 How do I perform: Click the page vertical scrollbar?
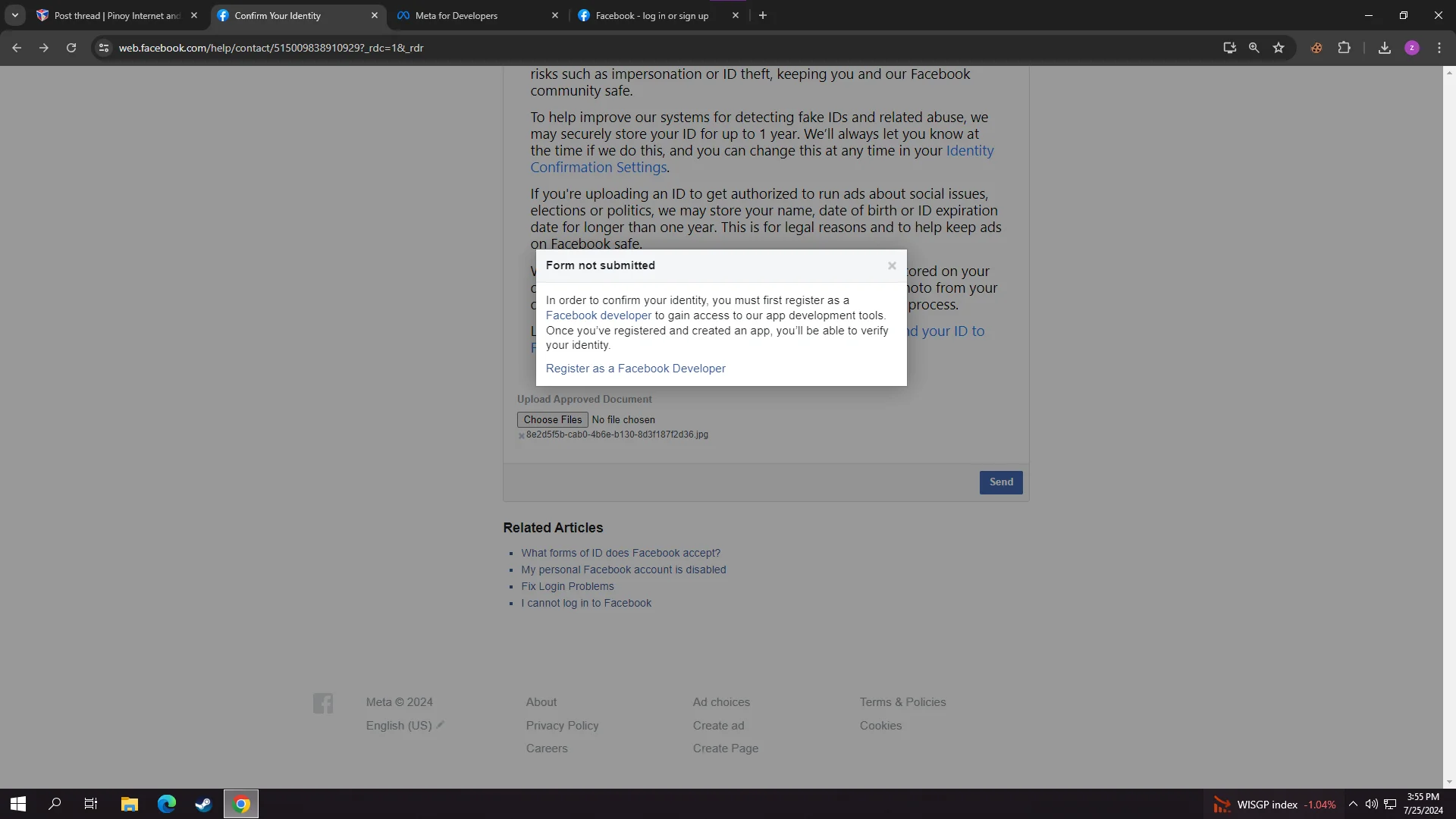click(x=1449, y=427)
